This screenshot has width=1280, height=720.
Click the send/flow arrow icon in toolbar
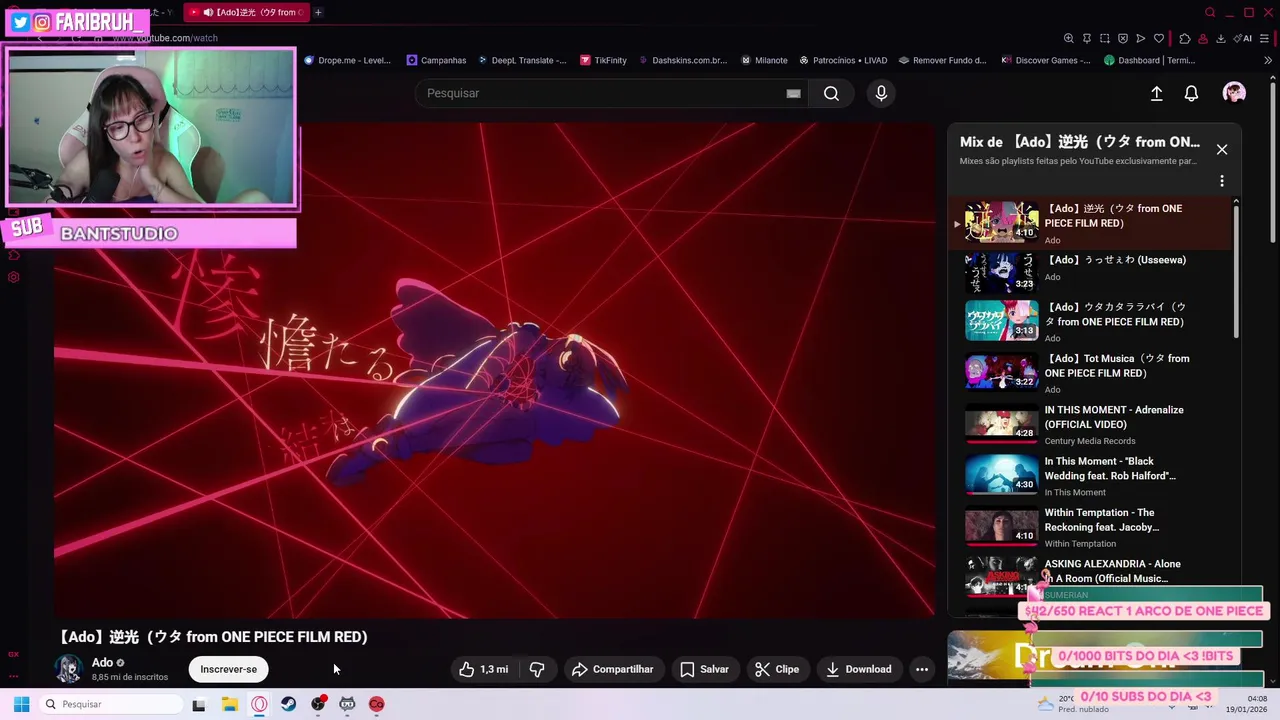tap(1141, 38)
